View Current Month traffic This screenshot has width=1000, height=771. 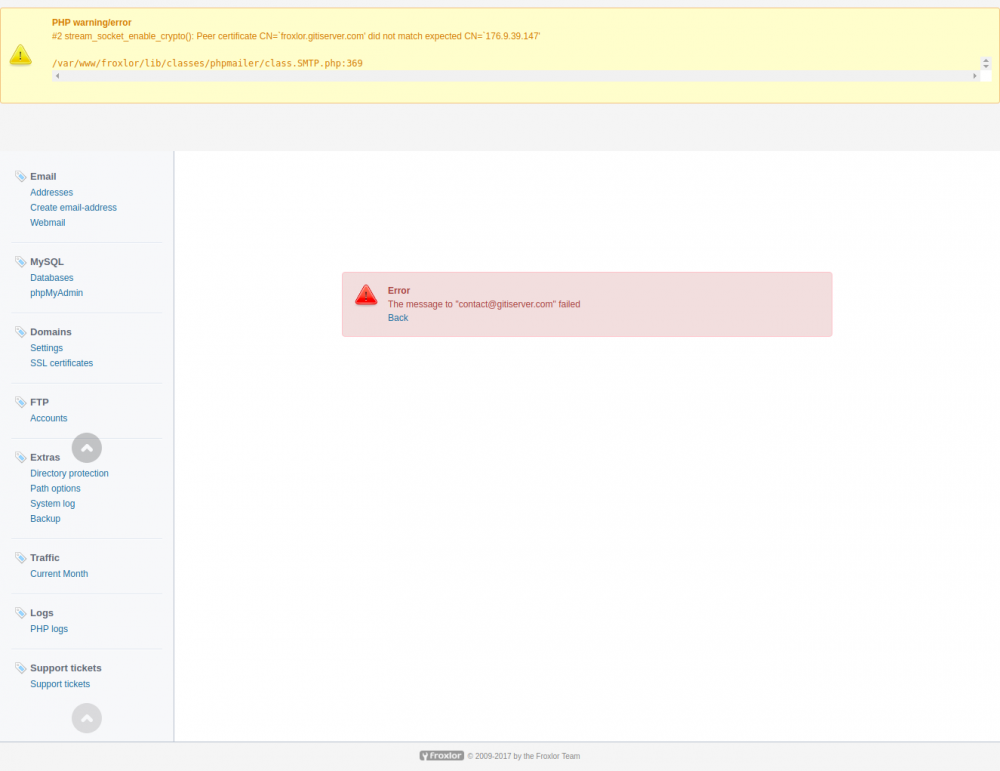pyautogui.click(x=58, y=573)
